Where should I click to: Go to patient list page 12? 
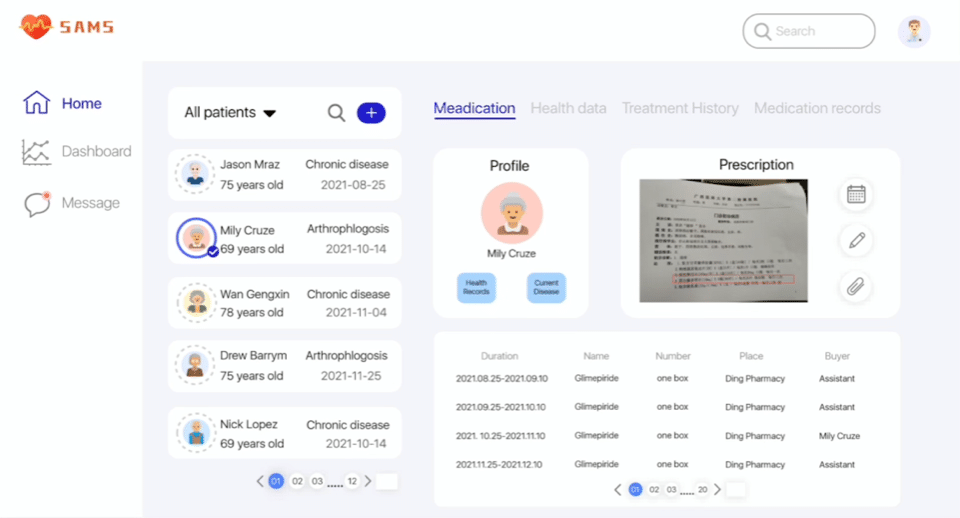point(352,481)
